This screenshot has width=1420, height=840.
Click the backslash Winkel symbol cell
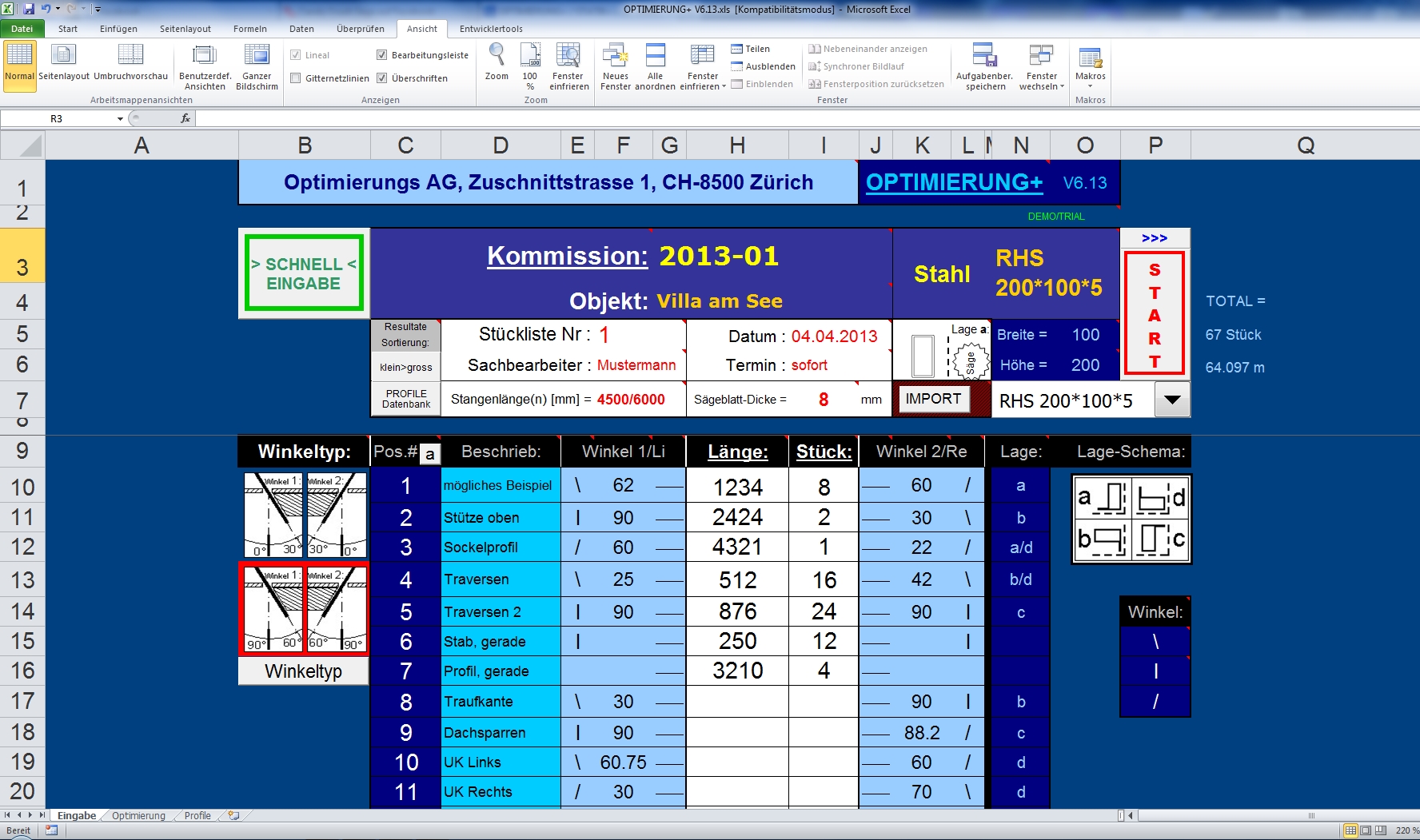[x=1155, y=641]
